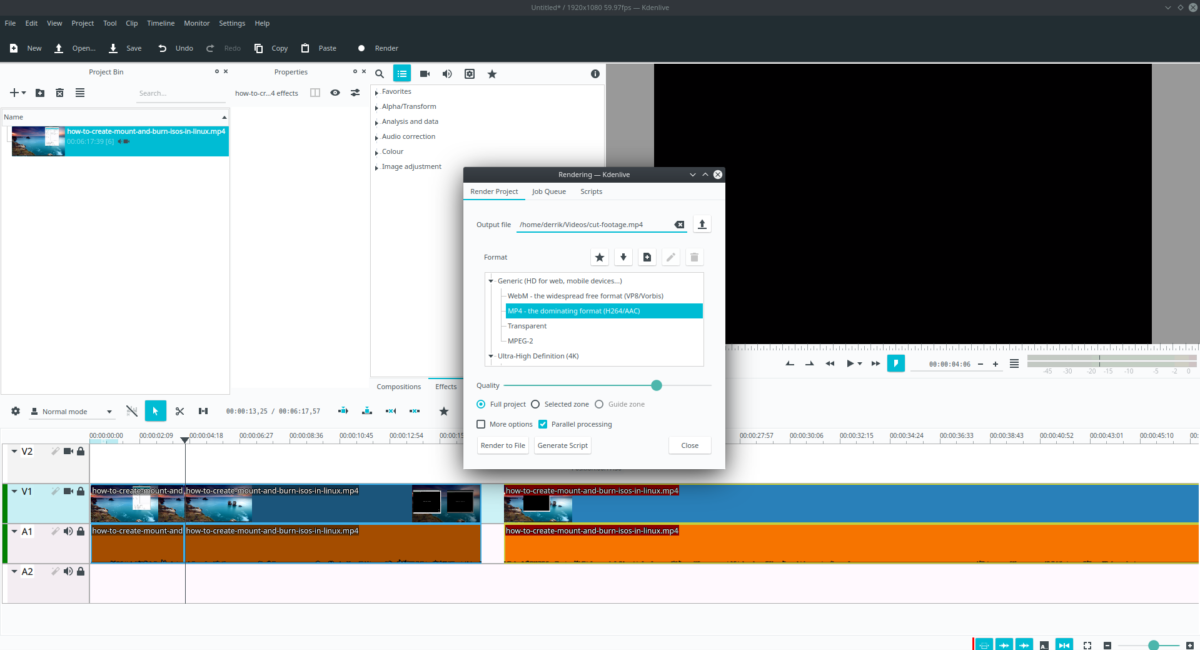
Task: Show favorite effects via the star icon
Action: pos(492,74)
